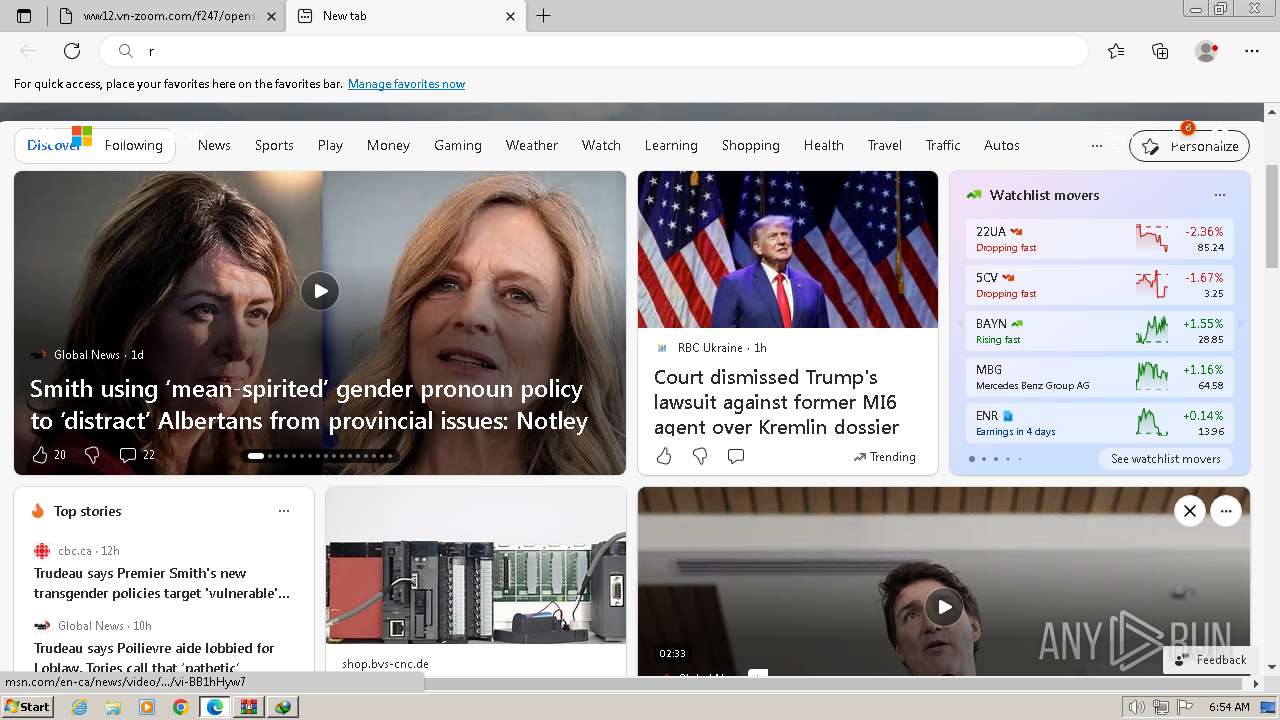Open the Weather category
1280x720 pixels.
tap(531, 146)
